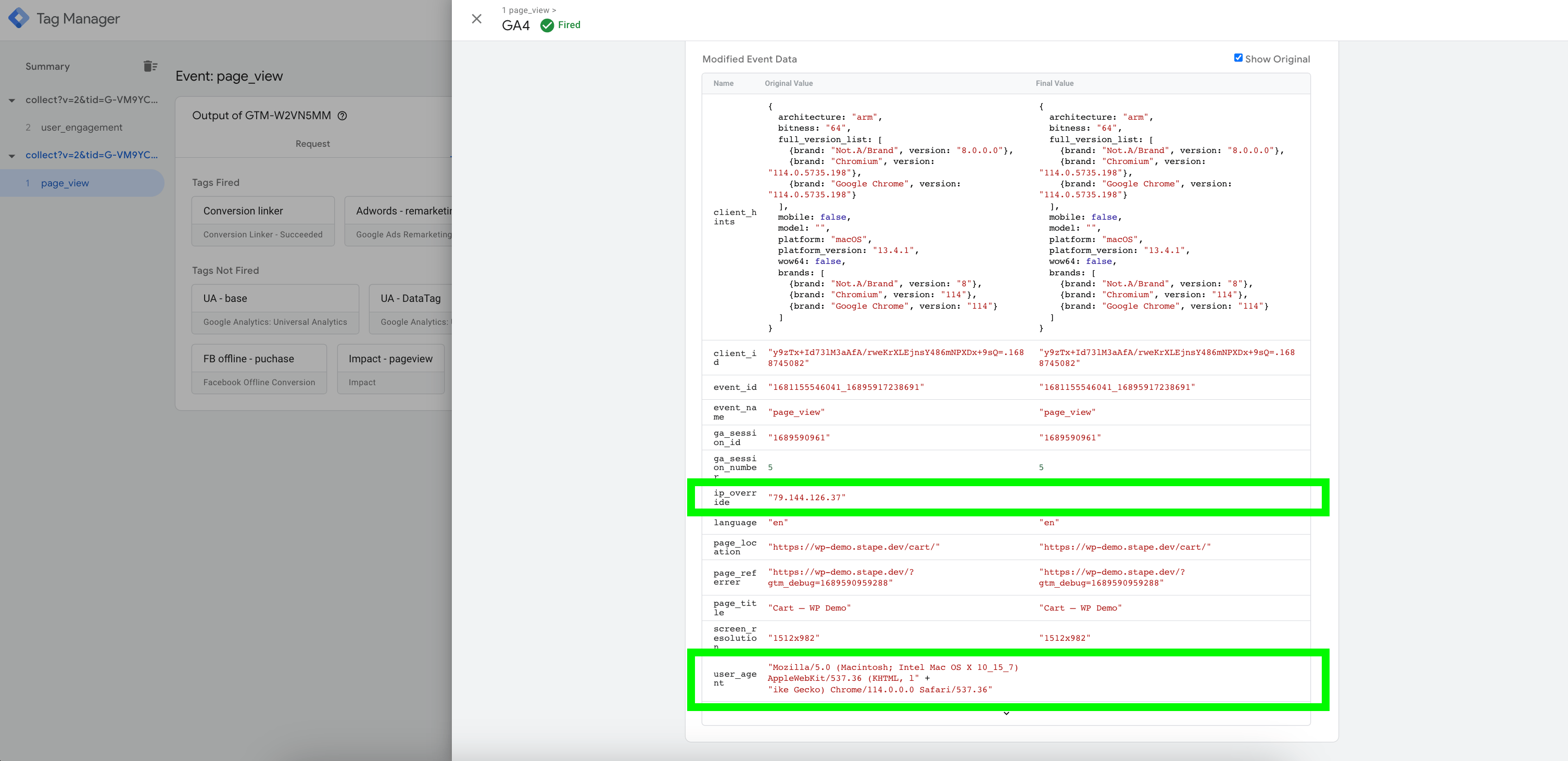The width and height of the screenshot is (1568, 761).
Task: Click the ga_session_number original value 5
Action: (770, 467)
